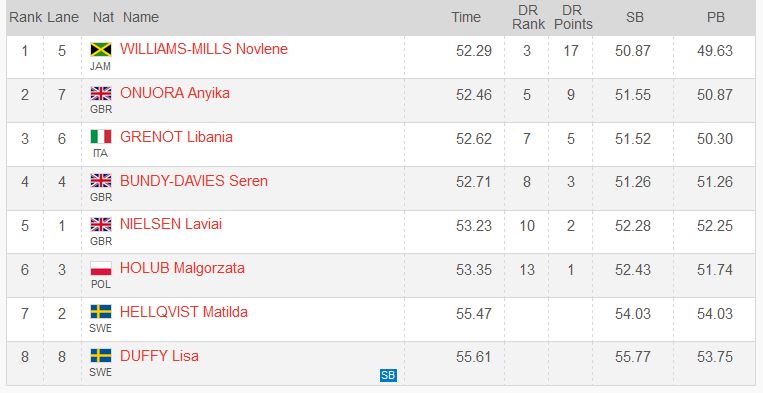763x393 pixels.
Task: Open DUFFY Lisa athlete link
Action: pos(159,356)
